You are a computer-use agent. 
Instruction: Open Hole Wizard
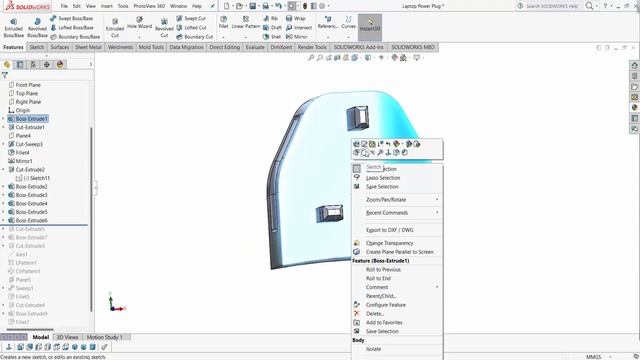[x=139, y=23]
